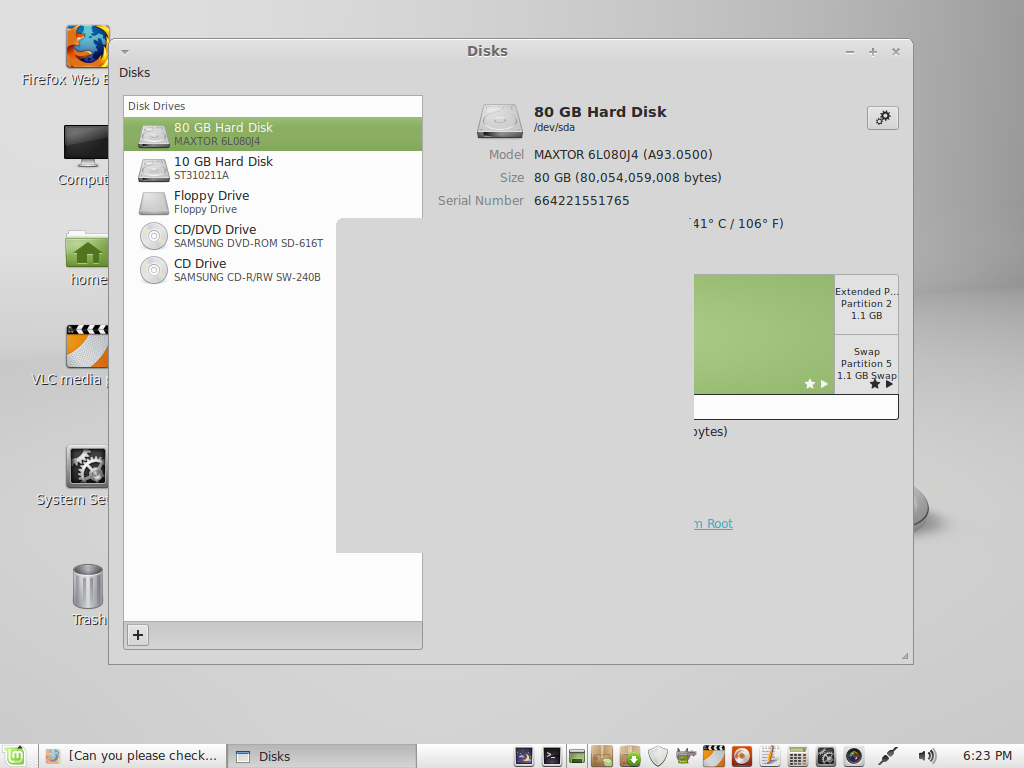Click the 41° C / 106° F temperature text
1024x768 pixels.
[x=738, y=224]
